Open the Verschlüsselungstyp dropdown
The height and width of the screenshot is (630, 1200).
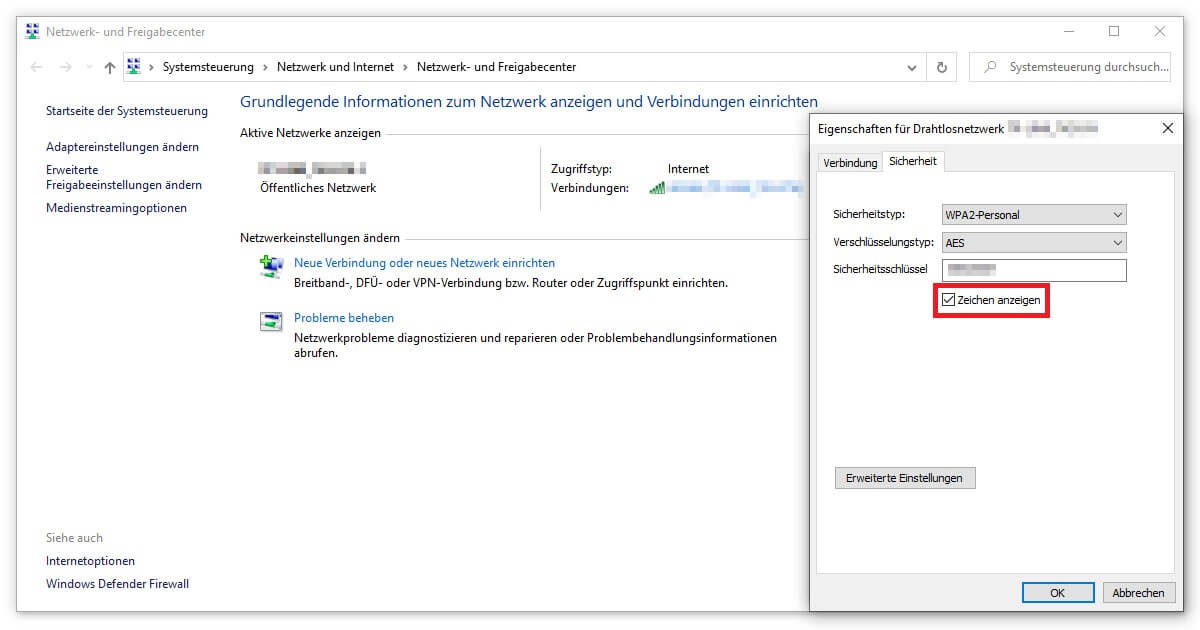point(1034,242)
